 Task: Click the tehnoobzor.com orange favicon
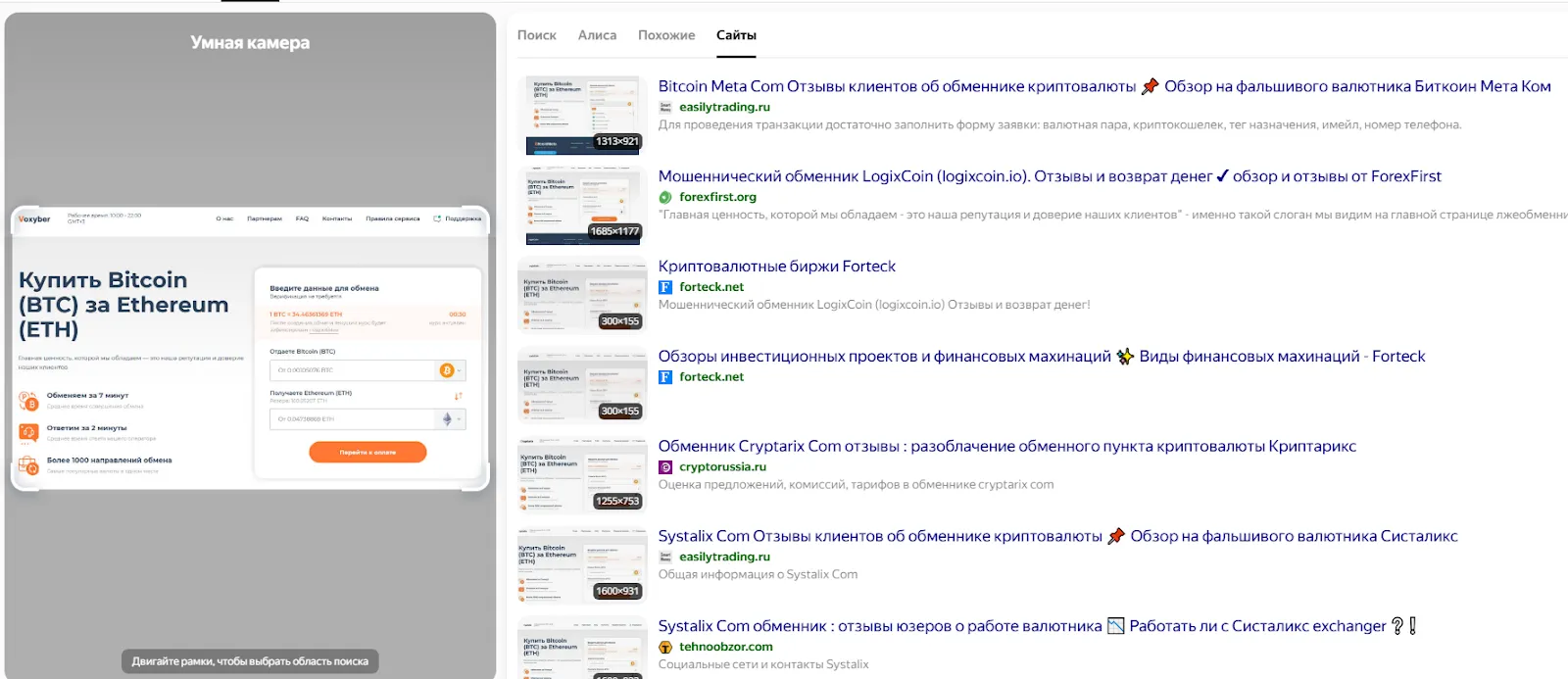click(x=665, y=647)
